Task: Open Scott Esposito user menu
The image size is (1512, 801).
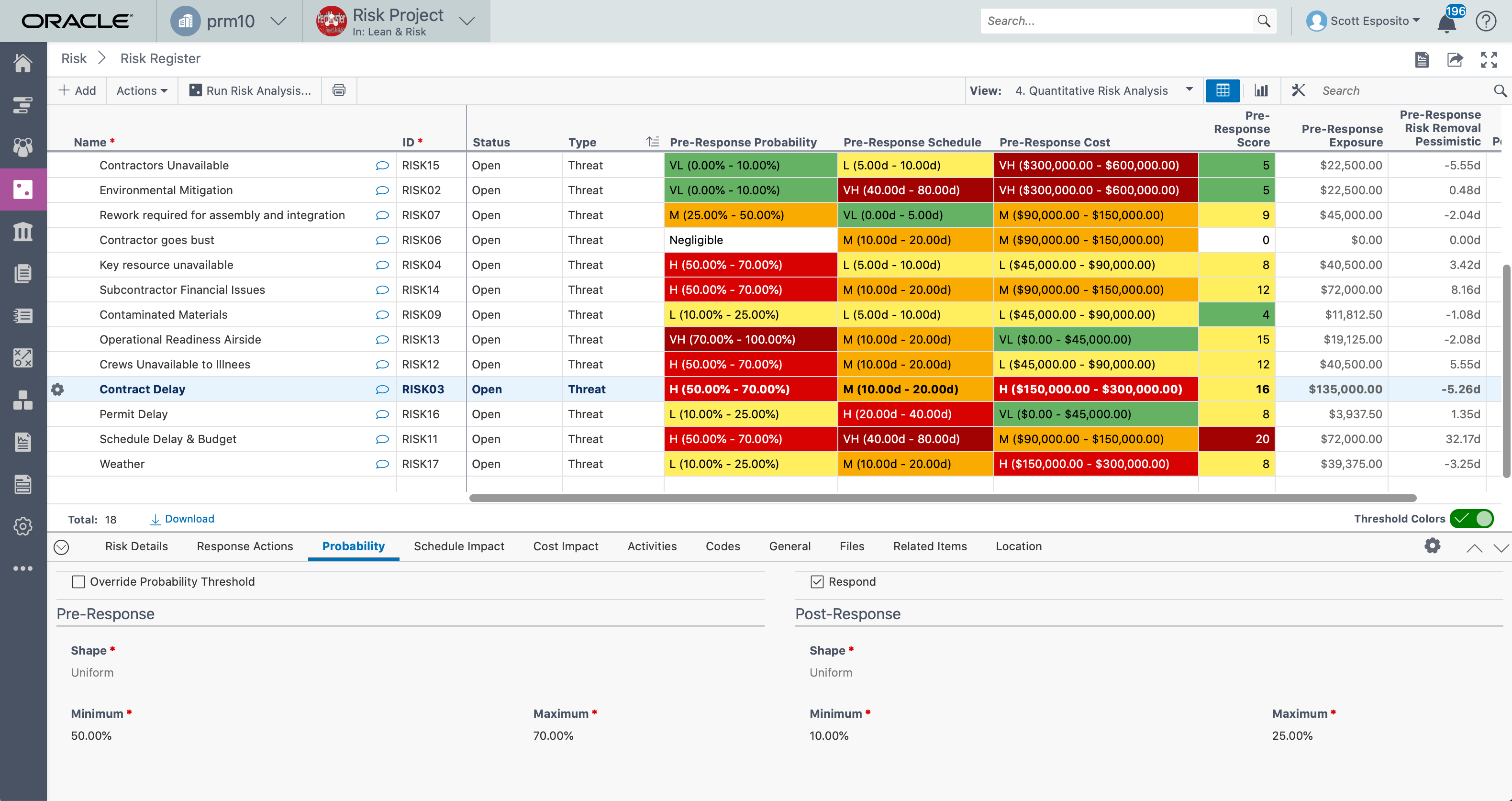Action: click(1369, 21)
